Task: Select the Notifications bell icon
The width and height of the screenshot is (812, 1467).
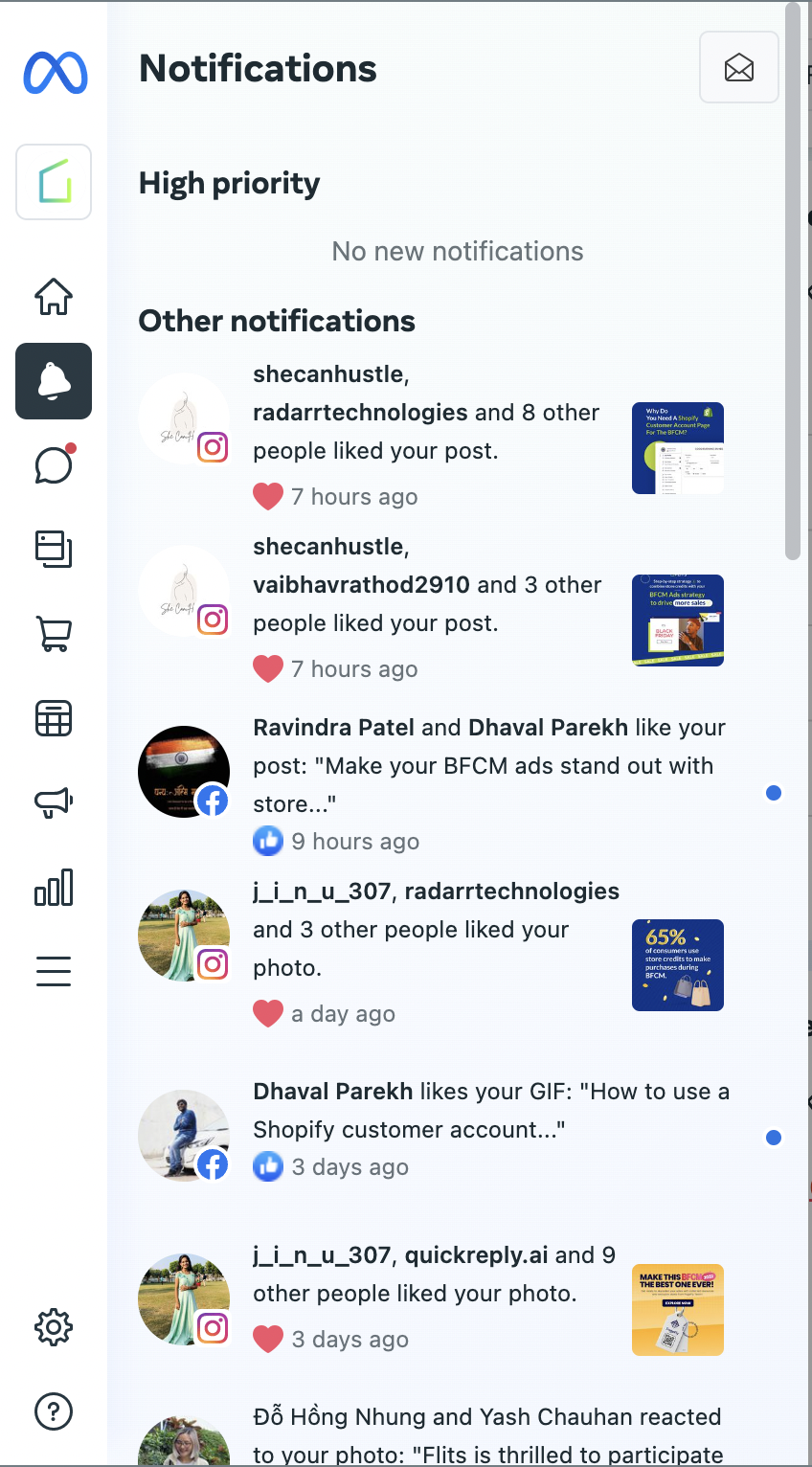Action: coord(54,381)
